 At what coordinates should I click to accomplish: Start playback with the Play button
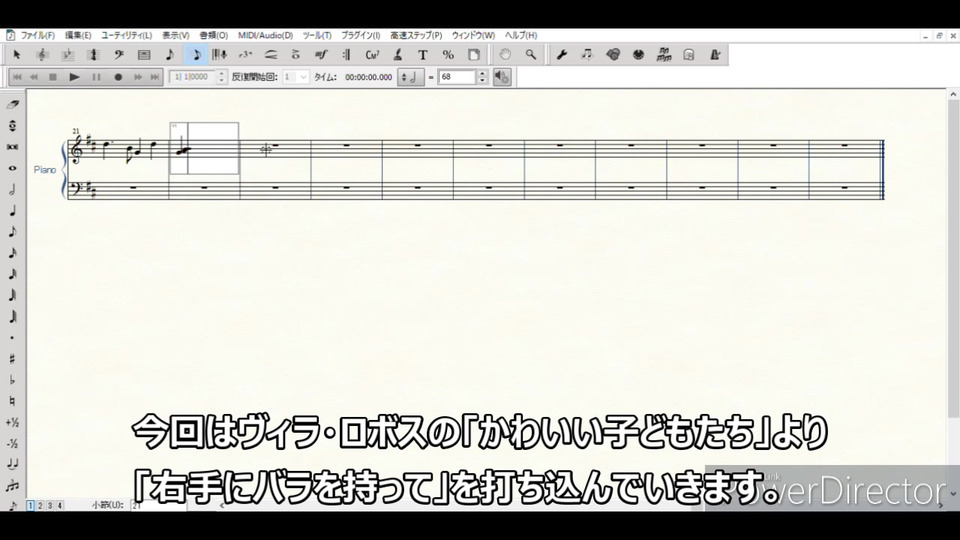pyautogui.click(x=74, y=77)
